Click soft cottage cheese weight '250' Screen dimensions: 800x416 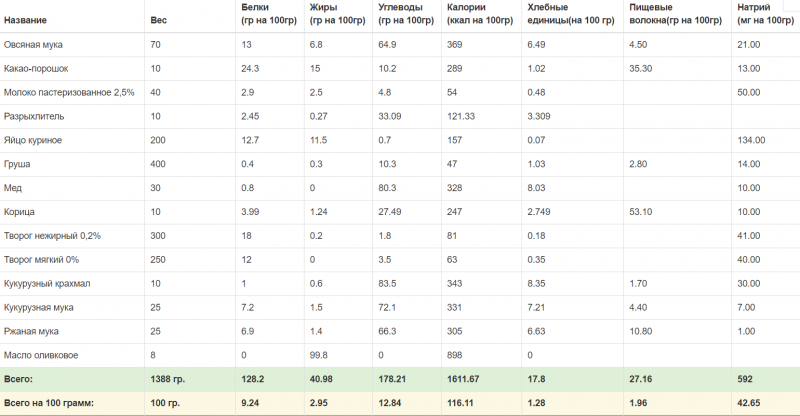[158, 260]
